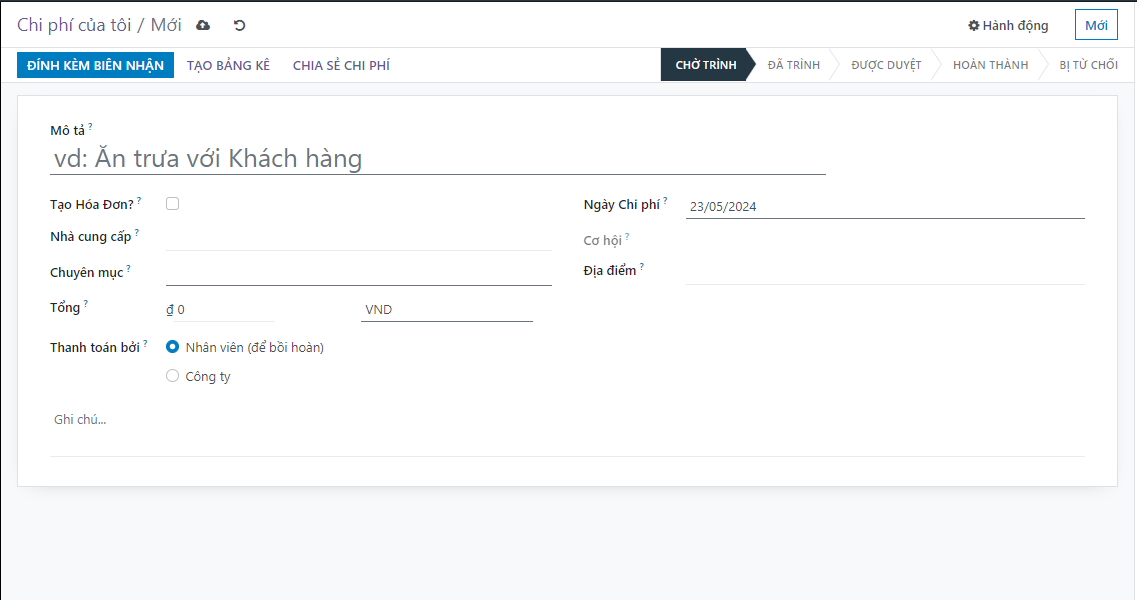Click help mark next to Tổng
1137x600 pixels.
(x=86, y=303)
